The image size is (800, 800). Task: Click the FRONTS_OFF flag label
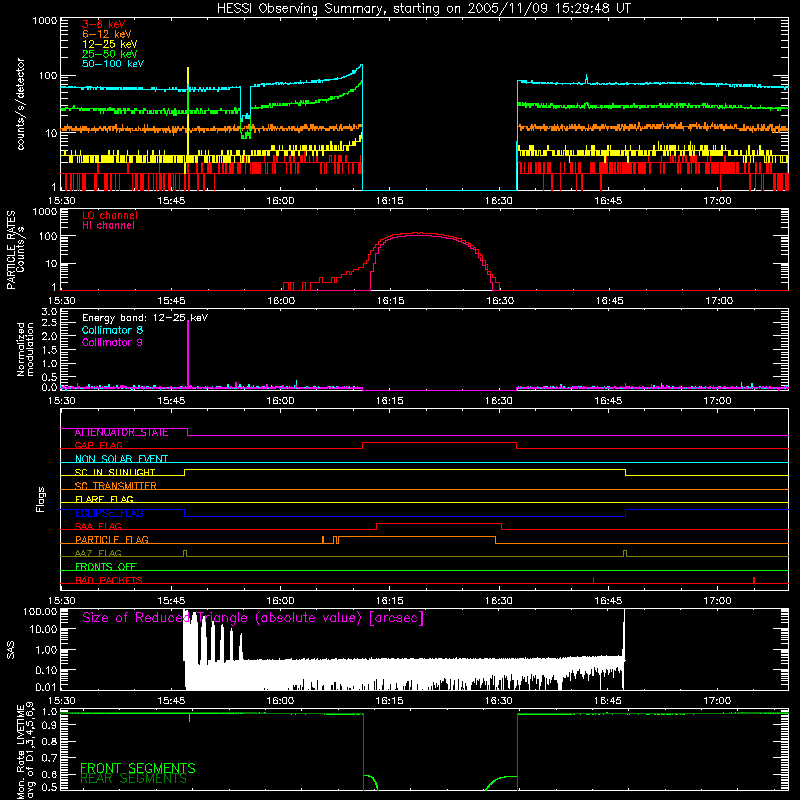106,567
